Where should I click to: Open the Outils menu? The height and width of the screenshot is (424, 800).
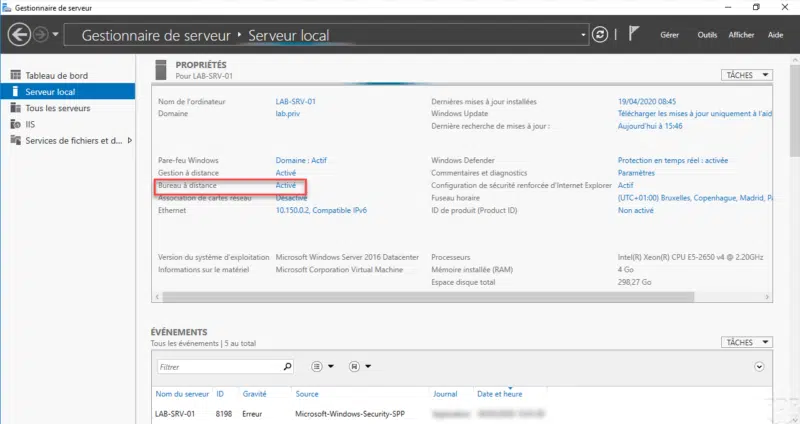point(707,35)
